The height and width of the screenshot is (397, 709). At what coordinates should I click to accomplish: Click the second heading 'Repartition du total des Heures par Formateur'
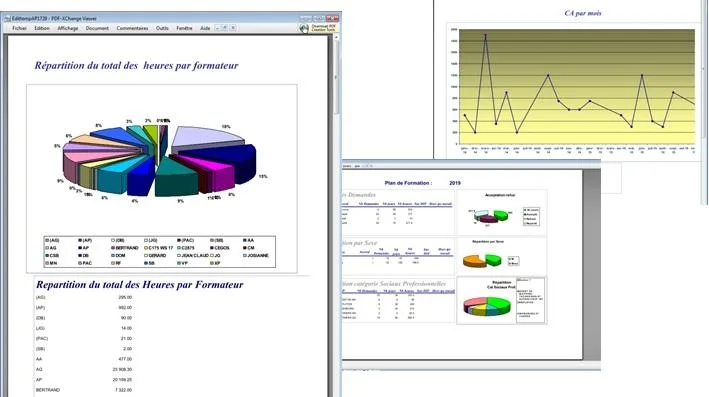[140, 284]
